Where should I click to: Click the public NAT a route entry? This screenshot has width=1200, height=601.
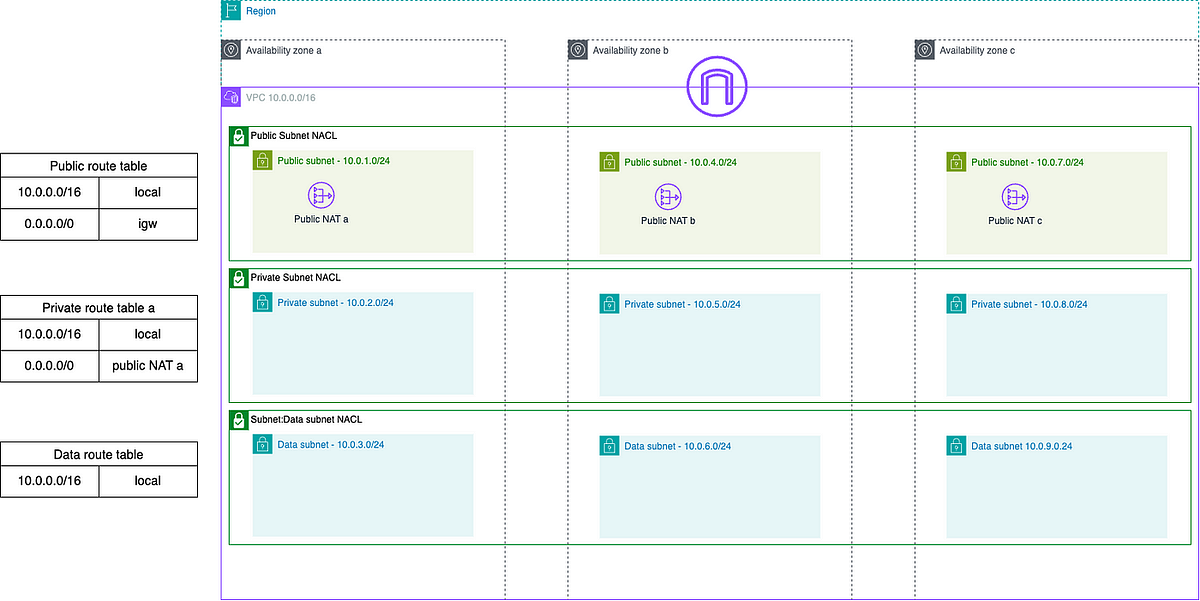148,366
